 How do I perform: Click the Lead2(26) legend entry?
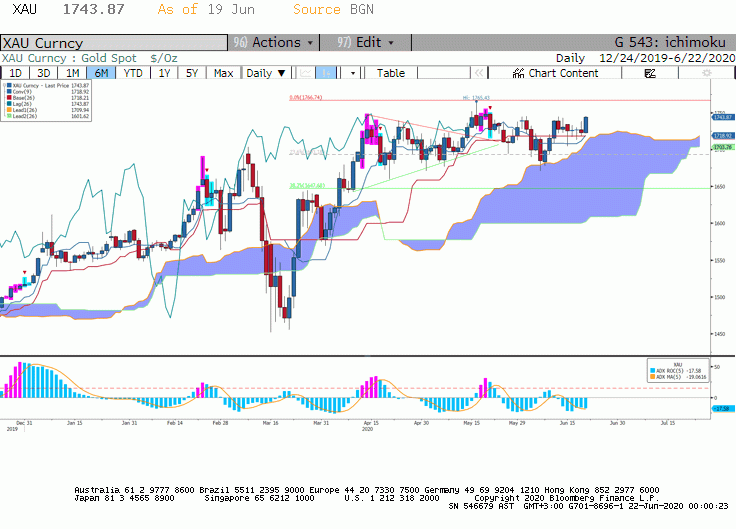pyautogui.click(x=46, y=116)
